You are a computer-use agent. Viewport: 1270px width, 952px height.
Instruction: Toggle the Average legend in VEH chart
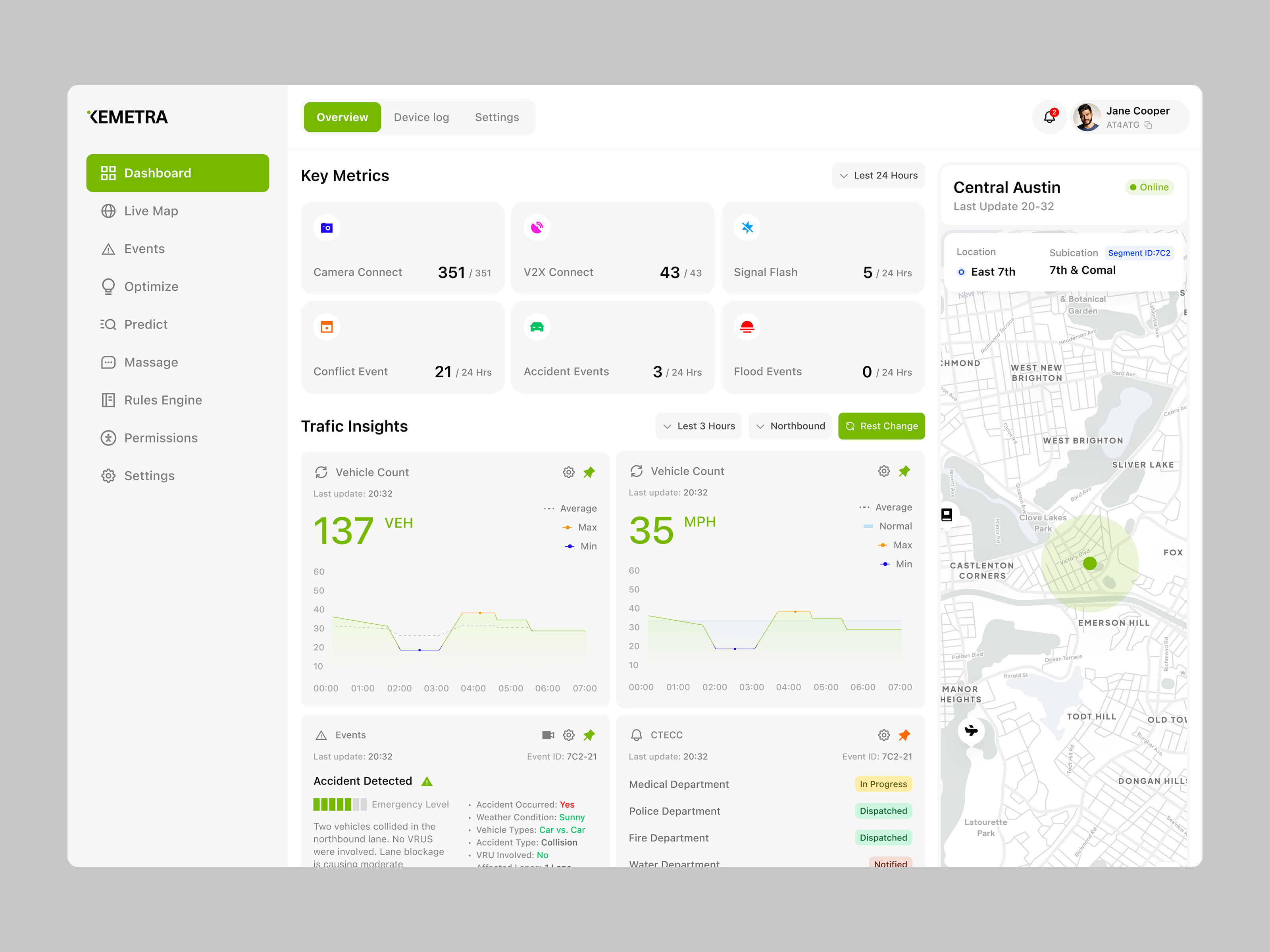click(x=570, y=509)
